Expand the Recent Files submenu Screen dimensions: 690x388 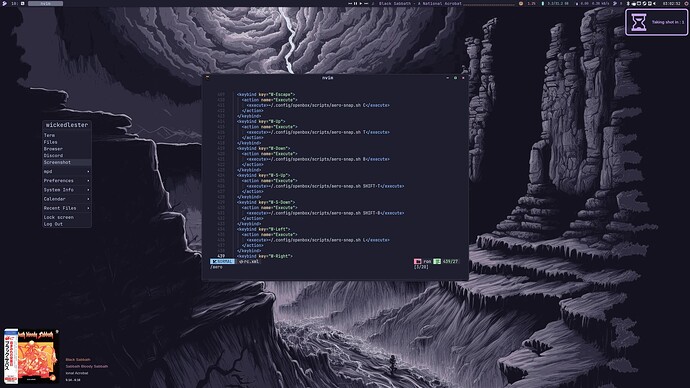67,208
